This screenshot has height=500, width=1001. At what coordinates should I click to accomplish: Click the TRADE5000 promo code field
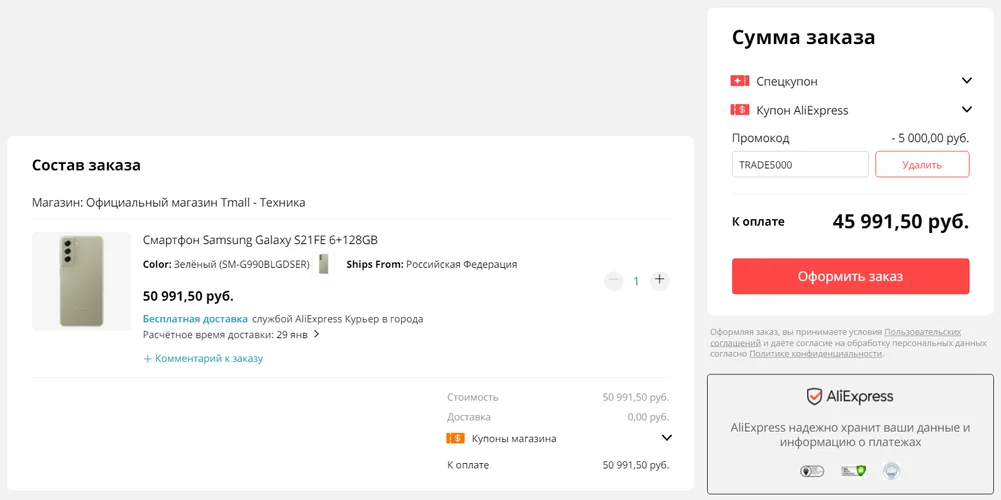coord(800,164)
